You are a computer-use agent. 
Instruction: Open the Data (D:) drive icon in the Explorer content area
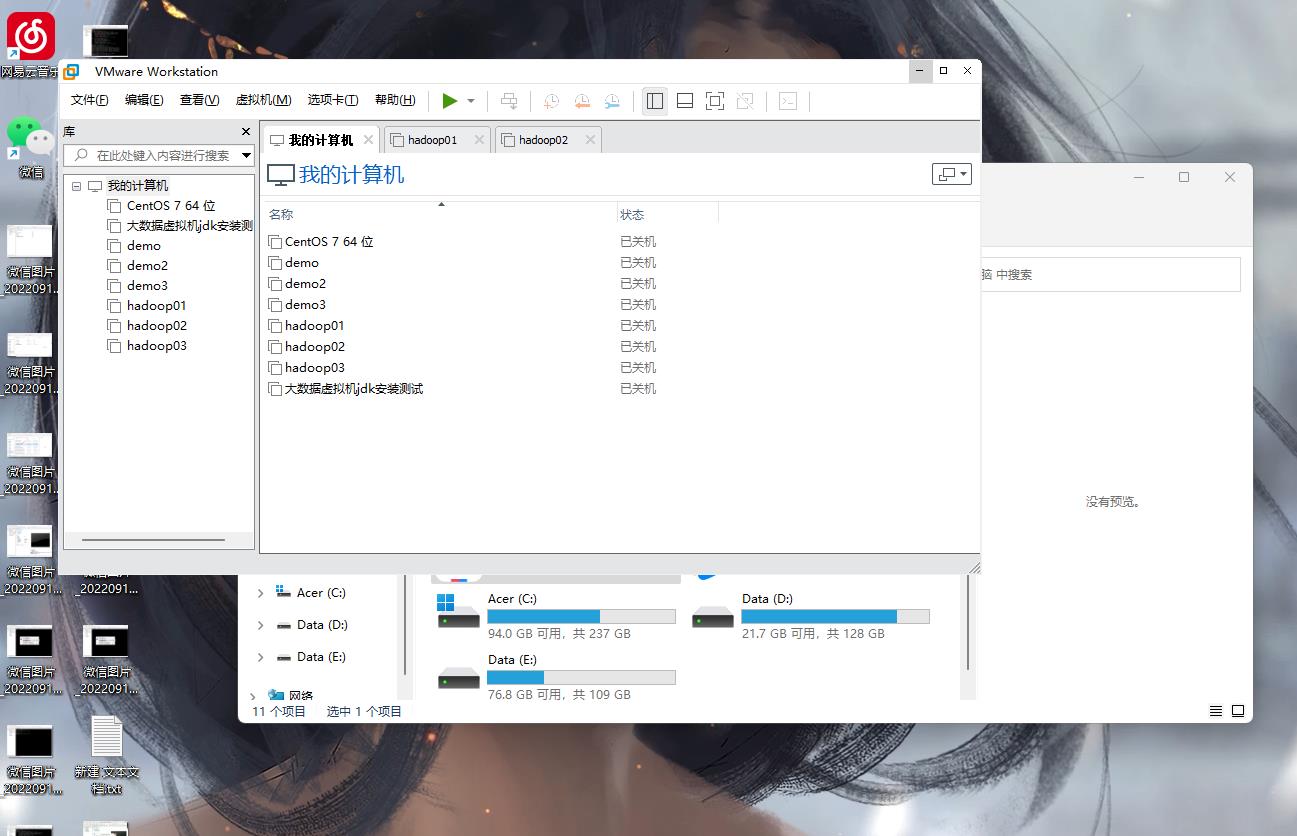713,616
